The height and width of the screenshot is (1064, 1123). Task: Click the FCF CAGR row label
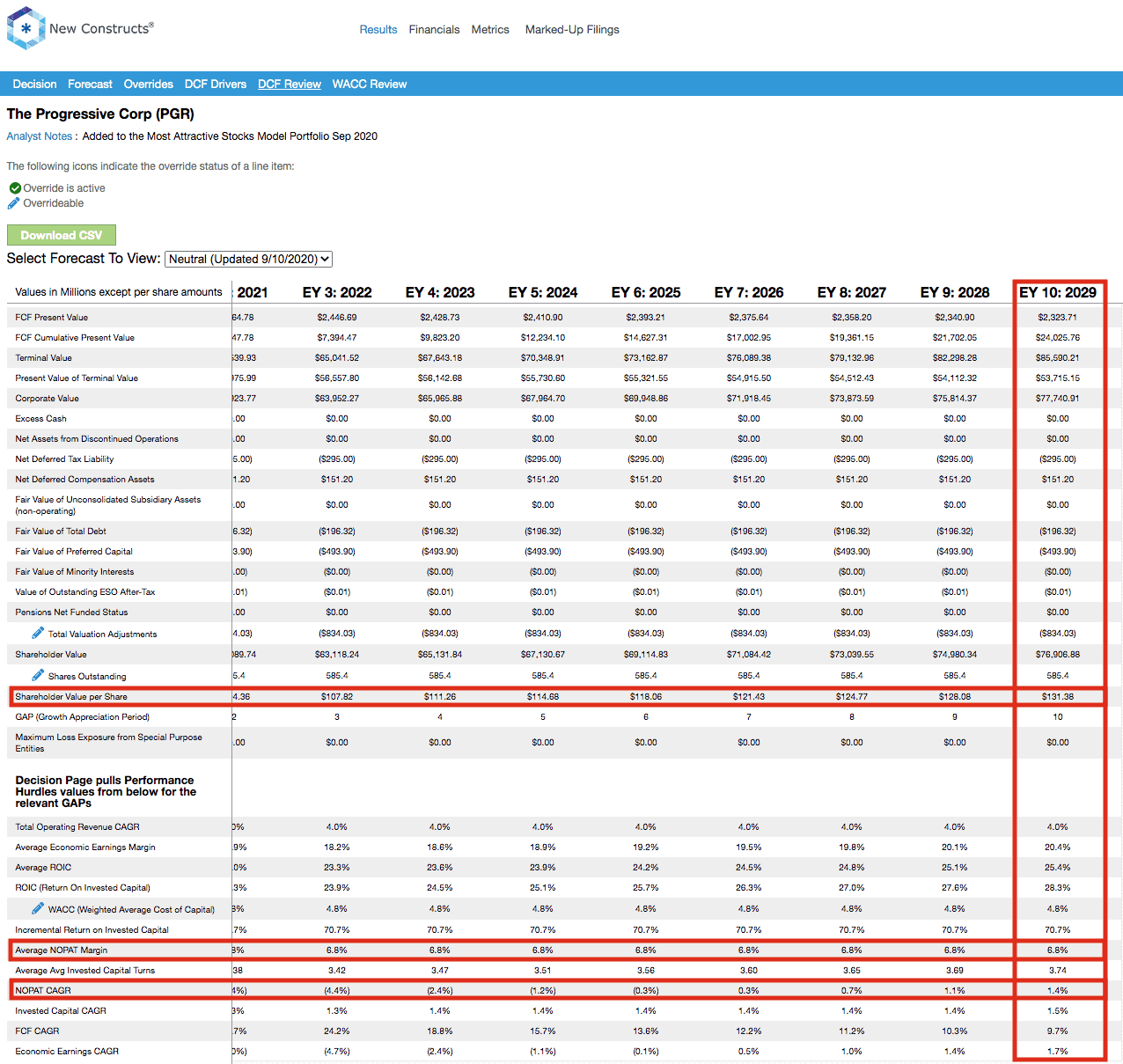coord(37,1031)
